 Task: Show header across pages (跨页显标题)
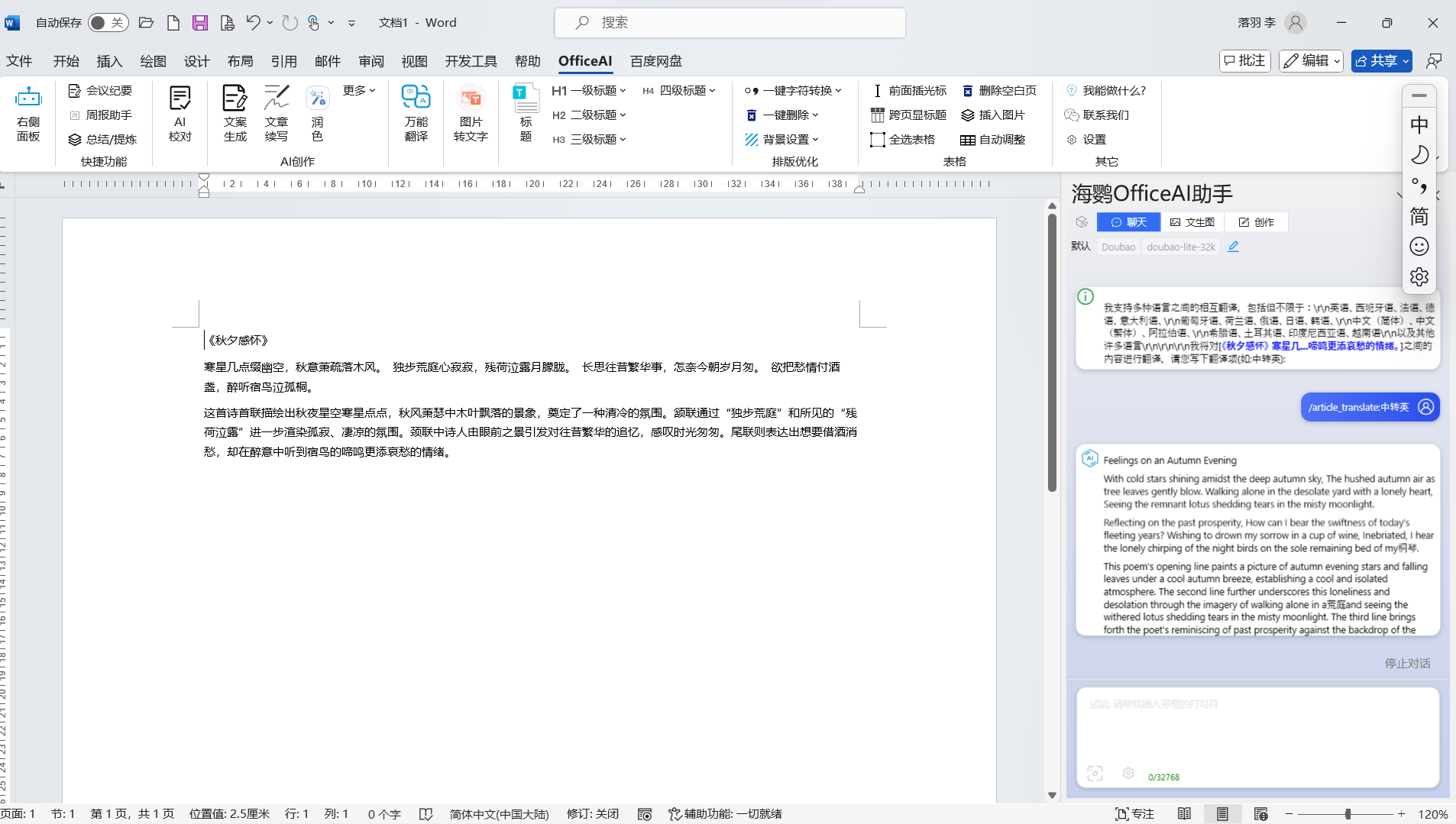tap(909, 115)
